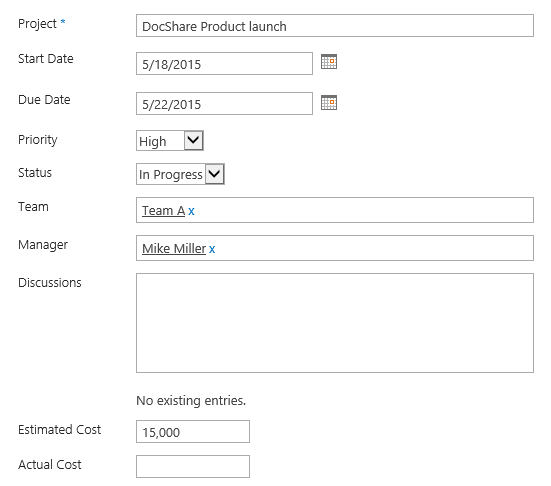Click the empty Actual Cost field

click(x=193, y=467)
